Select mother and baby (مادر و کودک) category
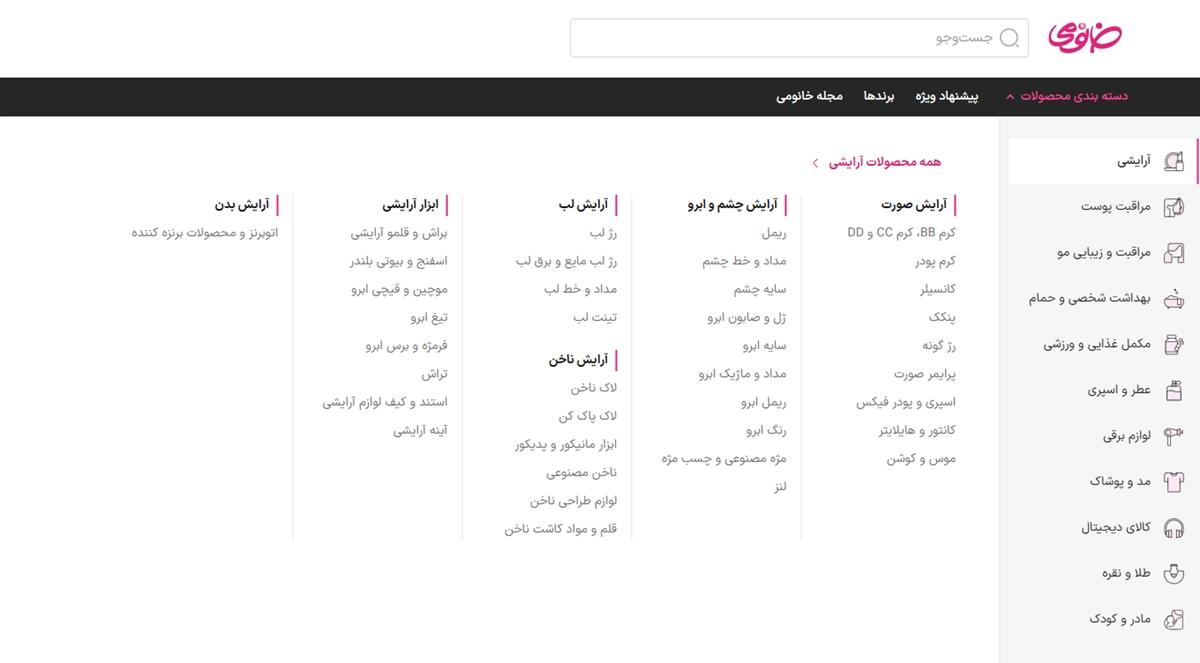1200x663 pixels. coord(1120,620)
